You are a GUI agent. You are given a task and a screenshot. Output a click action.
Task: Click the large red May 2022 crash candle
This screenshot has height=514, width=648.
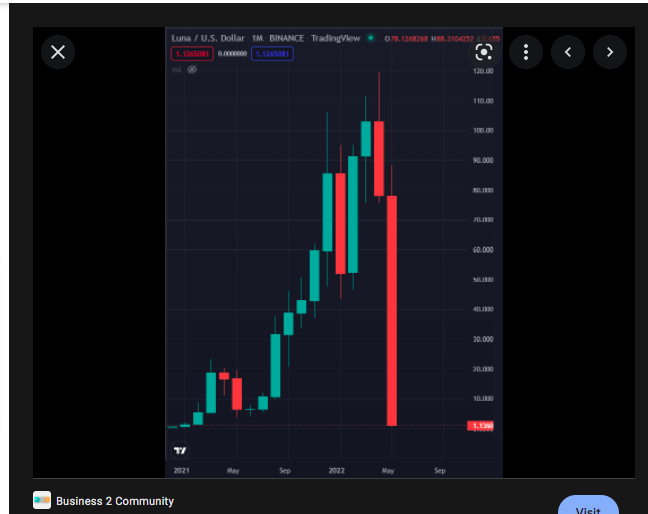tap(391, 311)
